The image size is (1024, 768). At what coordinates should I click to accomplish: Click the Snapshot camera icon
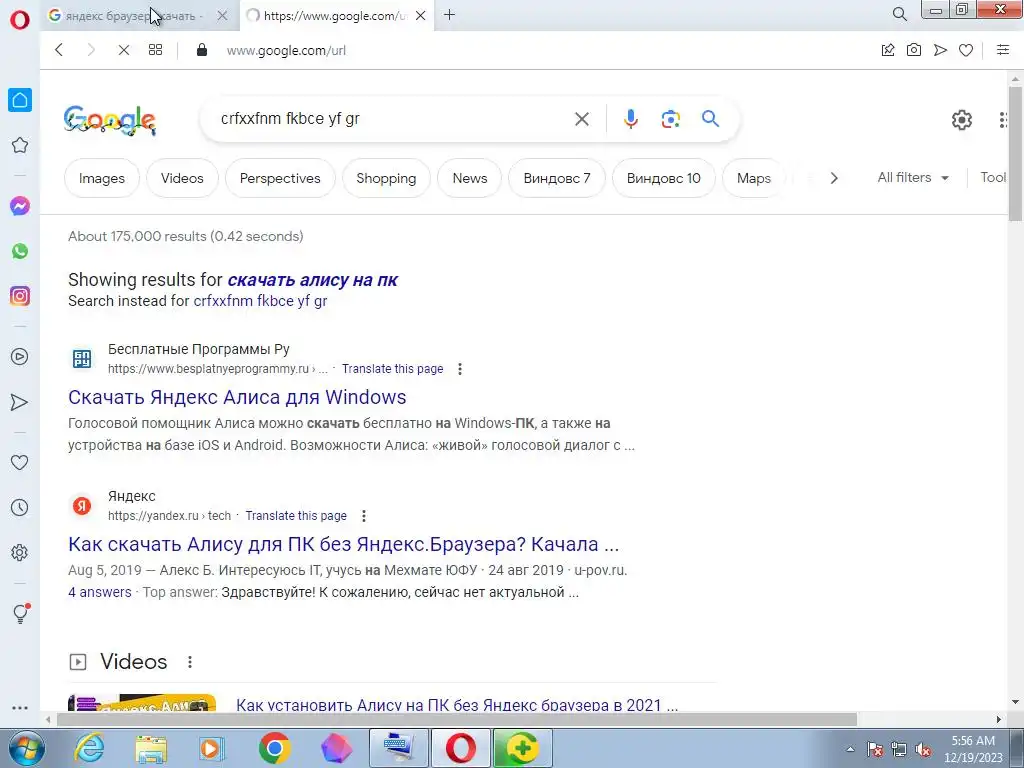pos(914,50)
